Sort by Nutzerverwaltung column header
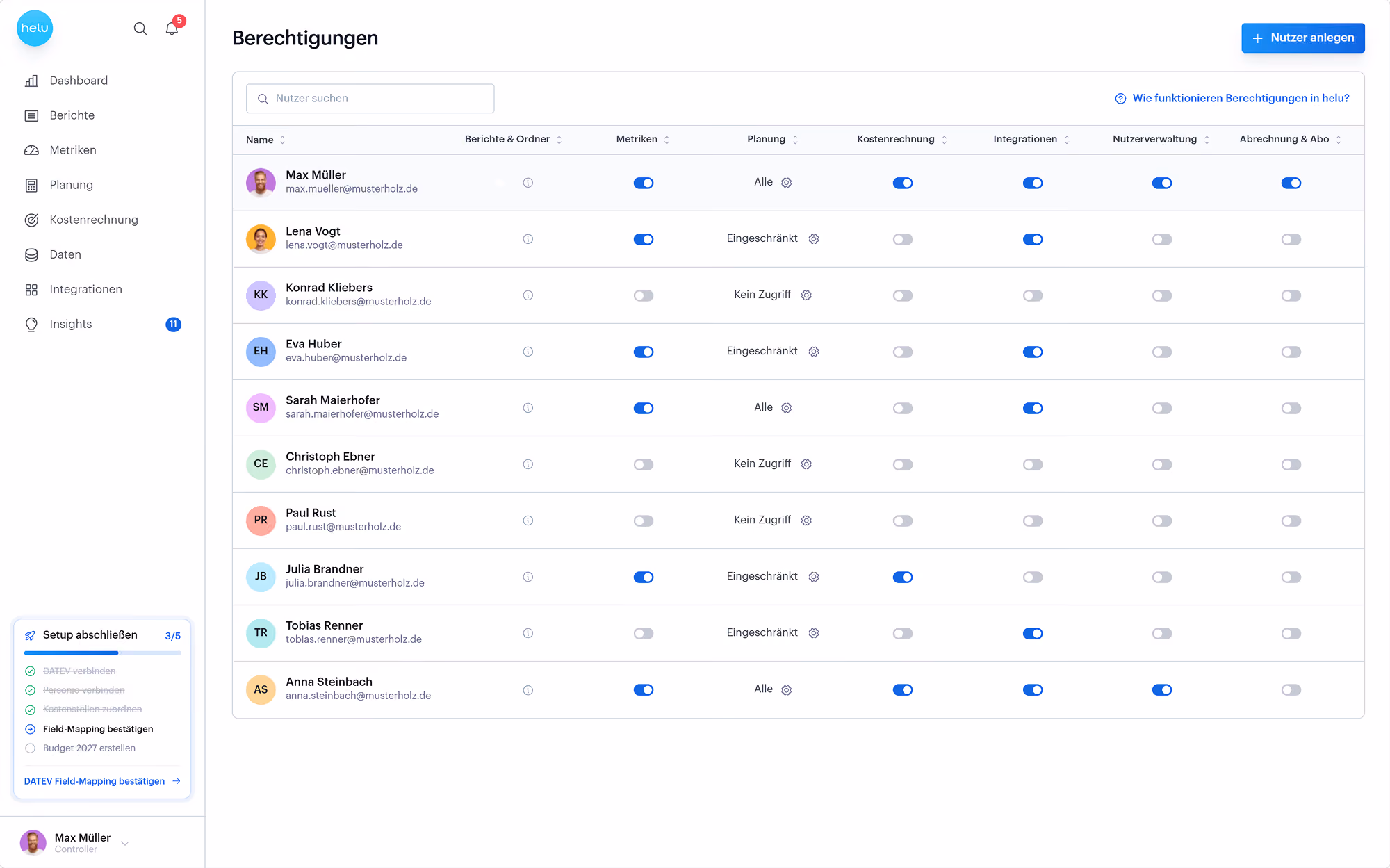1390x868 pixels. click(x=1161, y=139)
